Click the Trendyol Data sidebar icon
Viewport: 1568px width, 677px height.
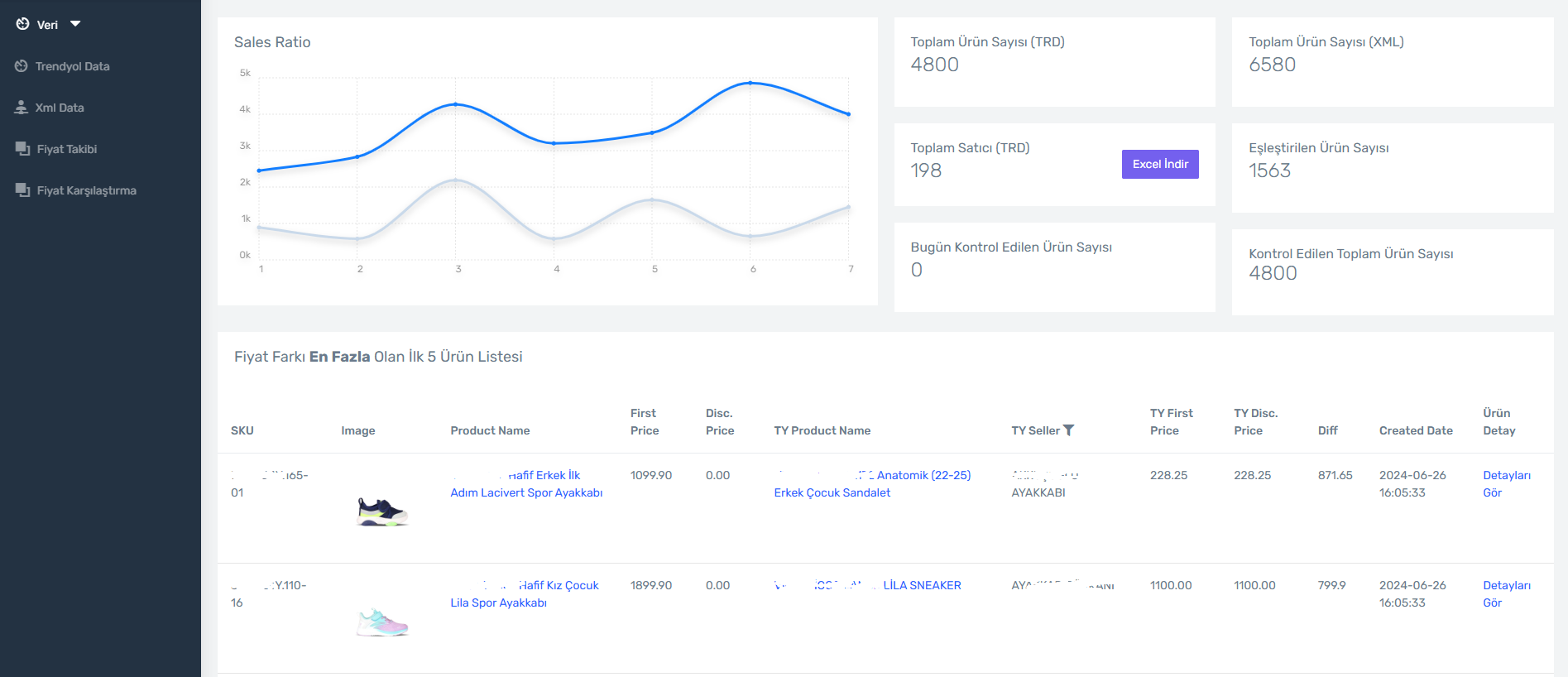(22, 66)
